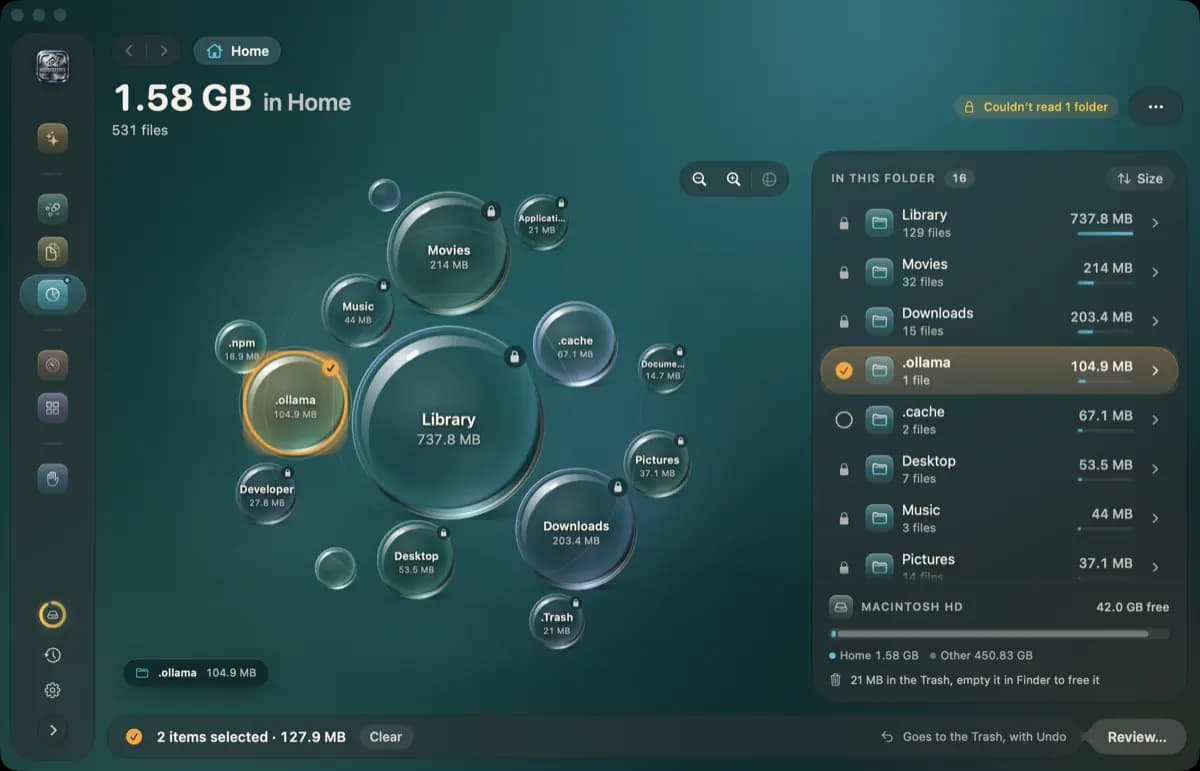Click the Macintosh HD storage usage bar
1200x771 pixels.
click(1000, 633)
